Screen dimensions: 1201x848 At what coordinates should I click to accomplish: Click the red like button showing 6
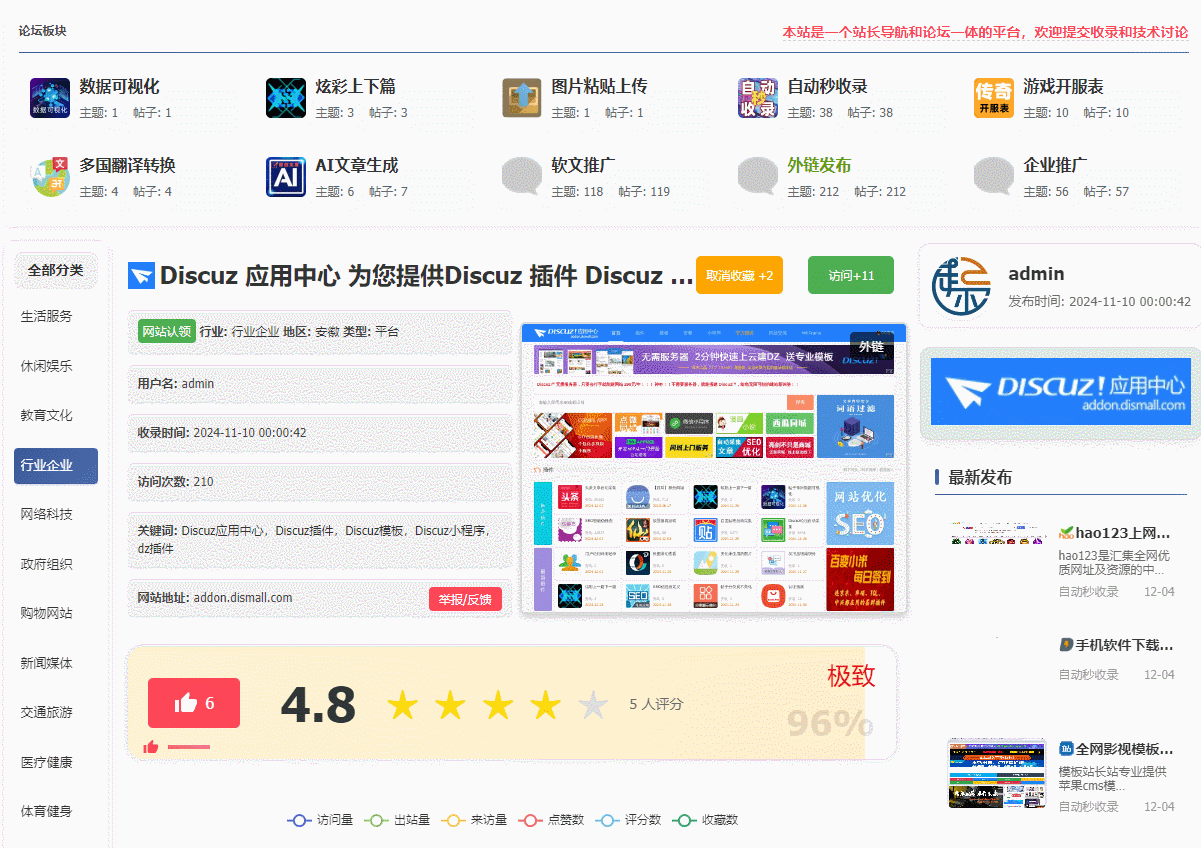click(x=194, y=703)
